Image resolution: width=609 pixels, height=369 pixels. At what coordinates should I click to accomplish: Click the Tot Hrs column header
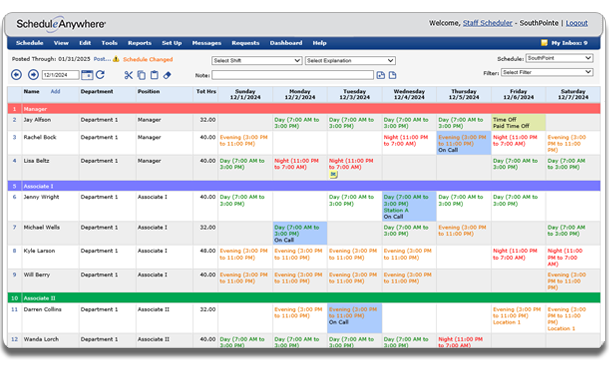206,91
